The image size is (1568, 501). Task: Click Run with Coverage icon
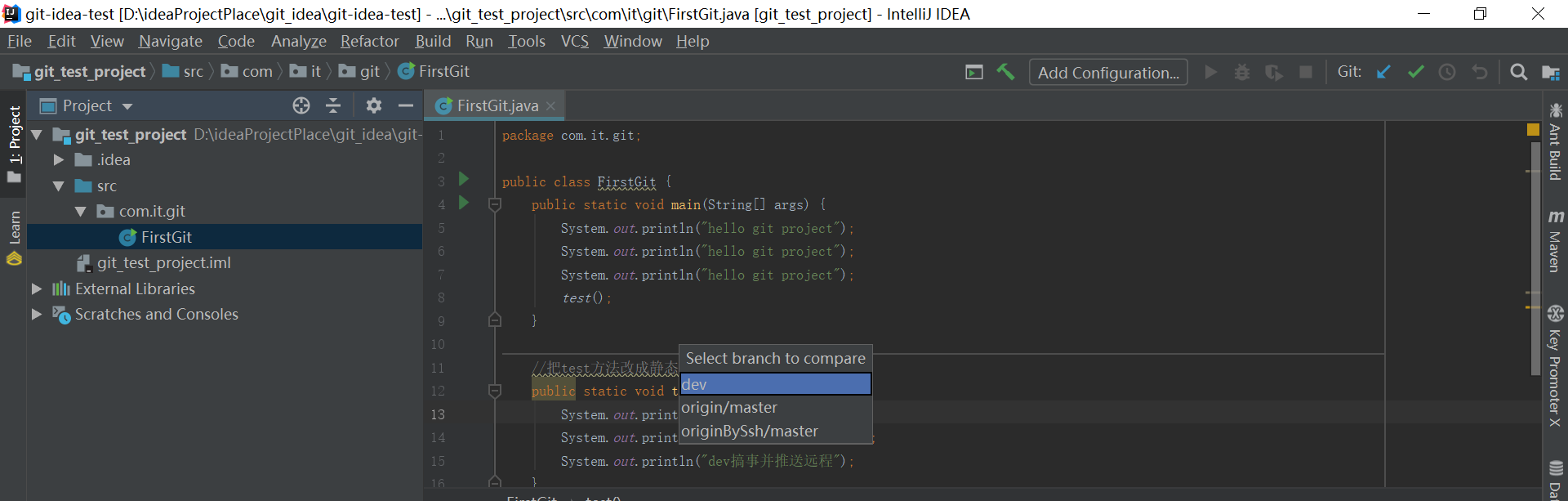pos(1274,72)
